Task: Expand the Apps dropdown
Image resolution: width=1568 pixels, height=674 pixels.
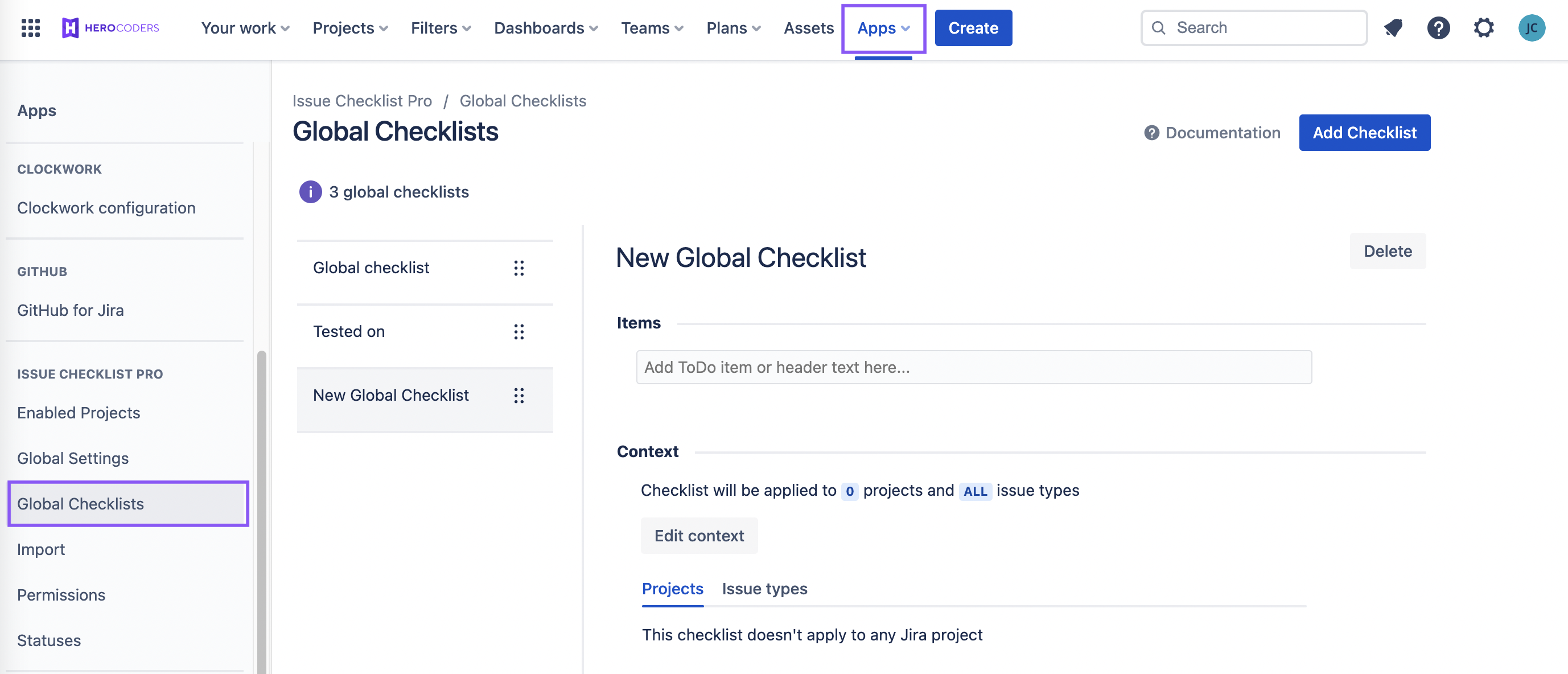Action: [883, 28]
